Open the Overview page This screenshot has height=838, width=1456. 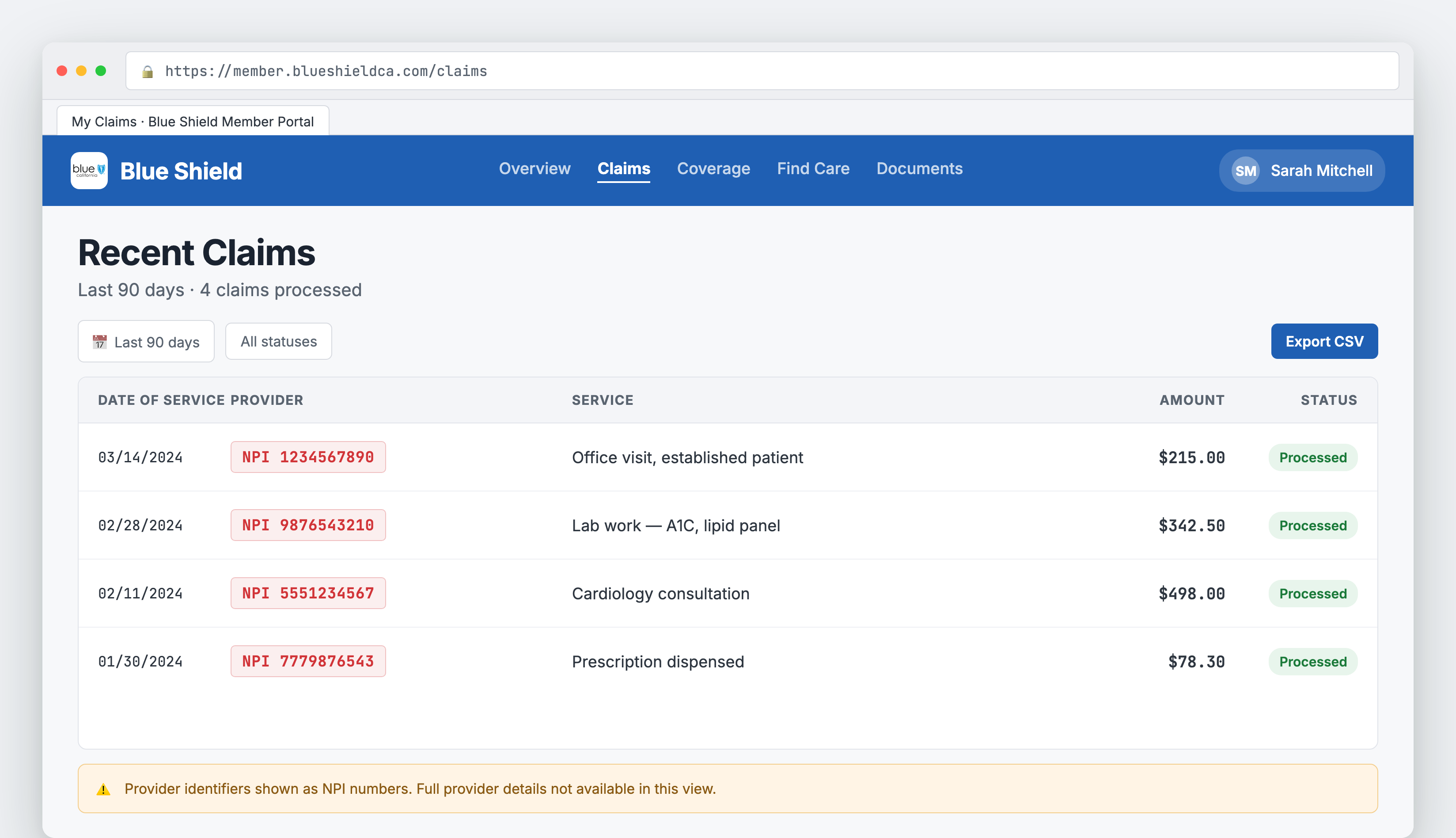(x=535, y=169)
